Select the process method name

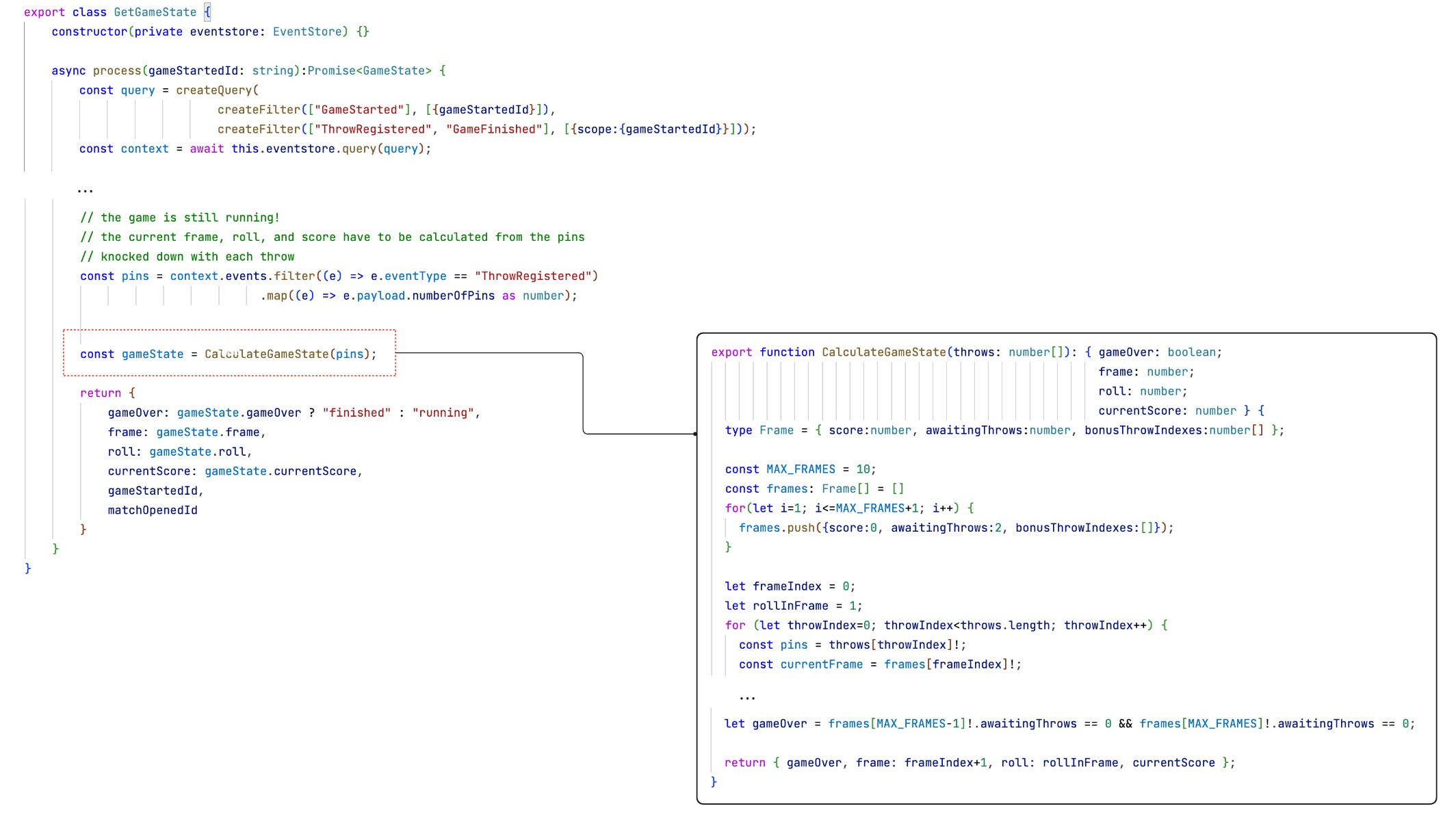[x=116, y=70]
